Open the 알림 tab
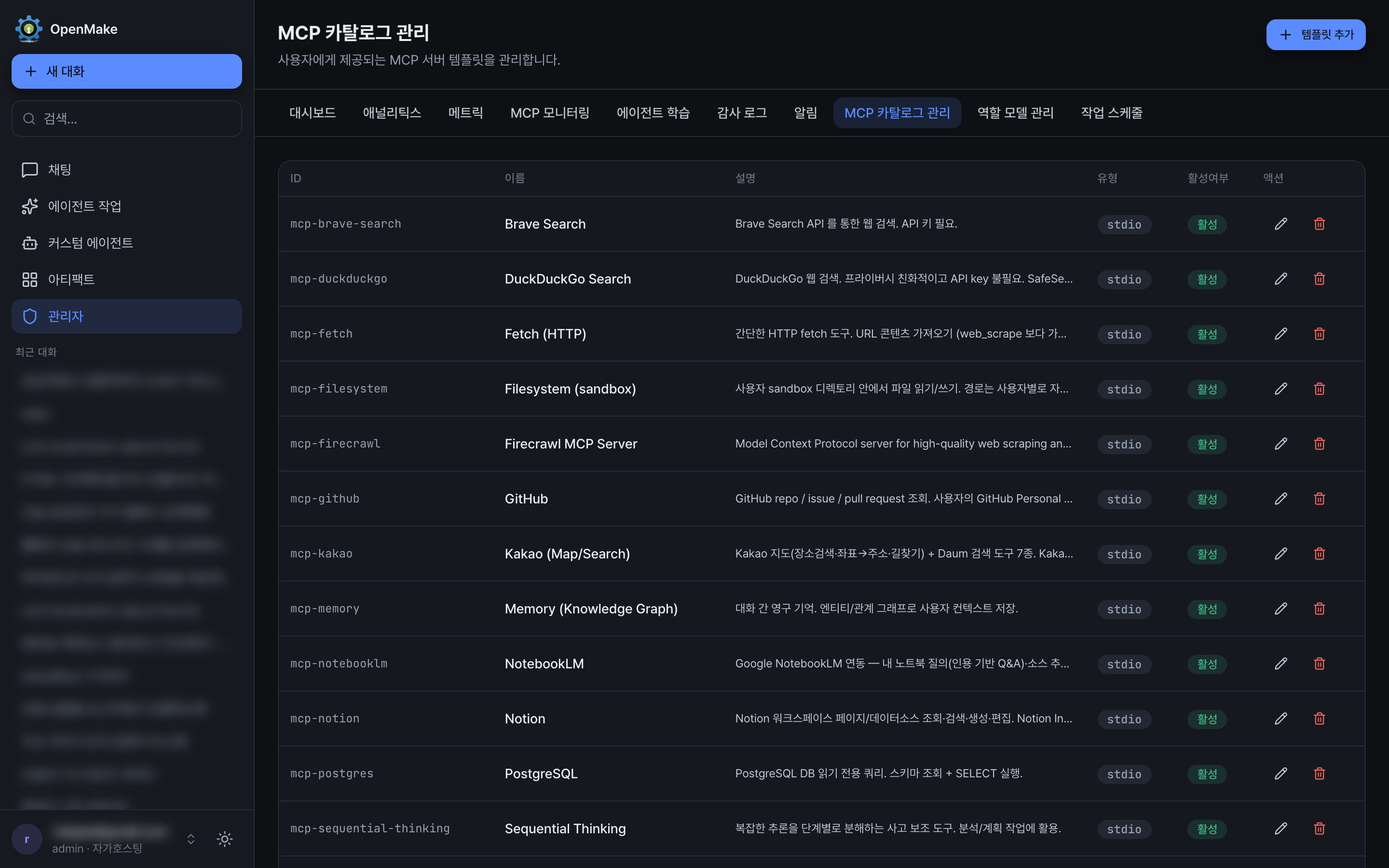Screen dimensions: 1389x868 [805, 112]
